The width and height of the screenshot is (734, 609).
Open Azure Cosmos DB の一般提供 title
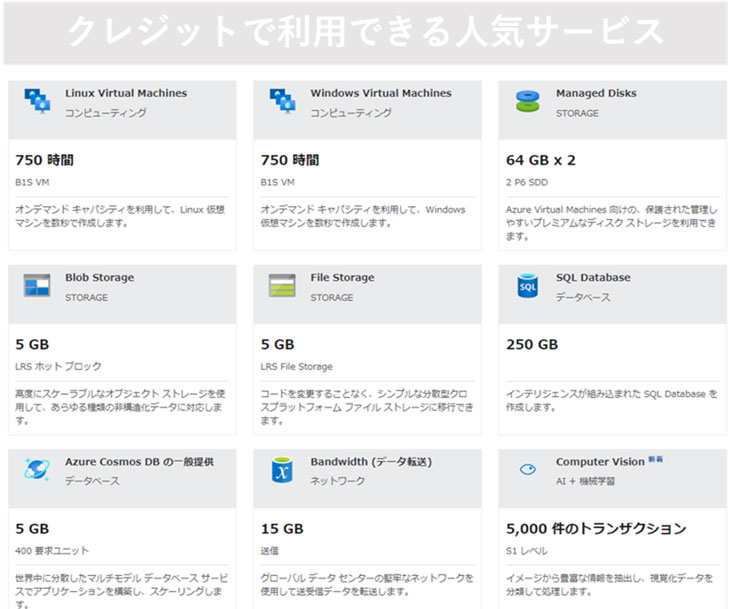pos(139,462)
